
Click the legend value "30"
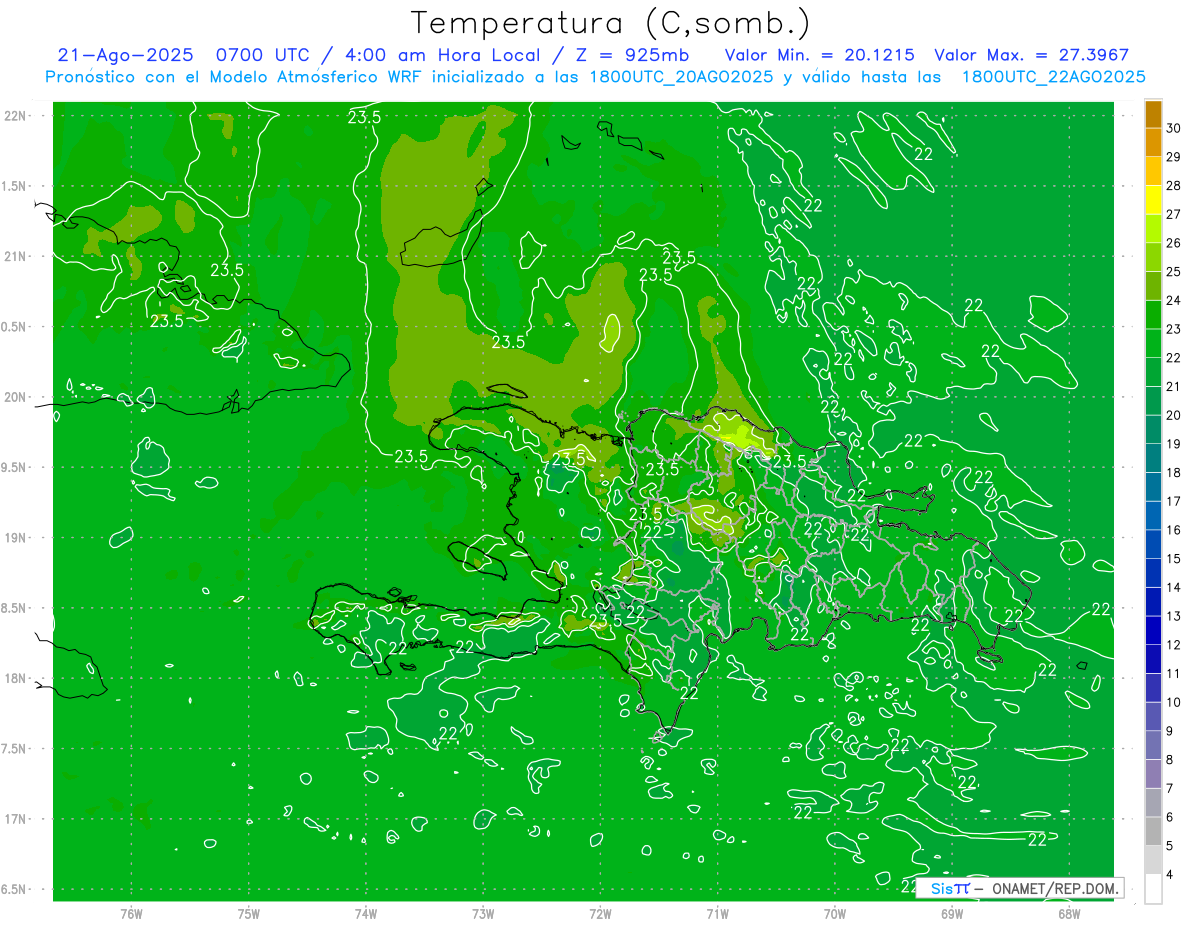pyautogui.click(x=1174, y=128)
